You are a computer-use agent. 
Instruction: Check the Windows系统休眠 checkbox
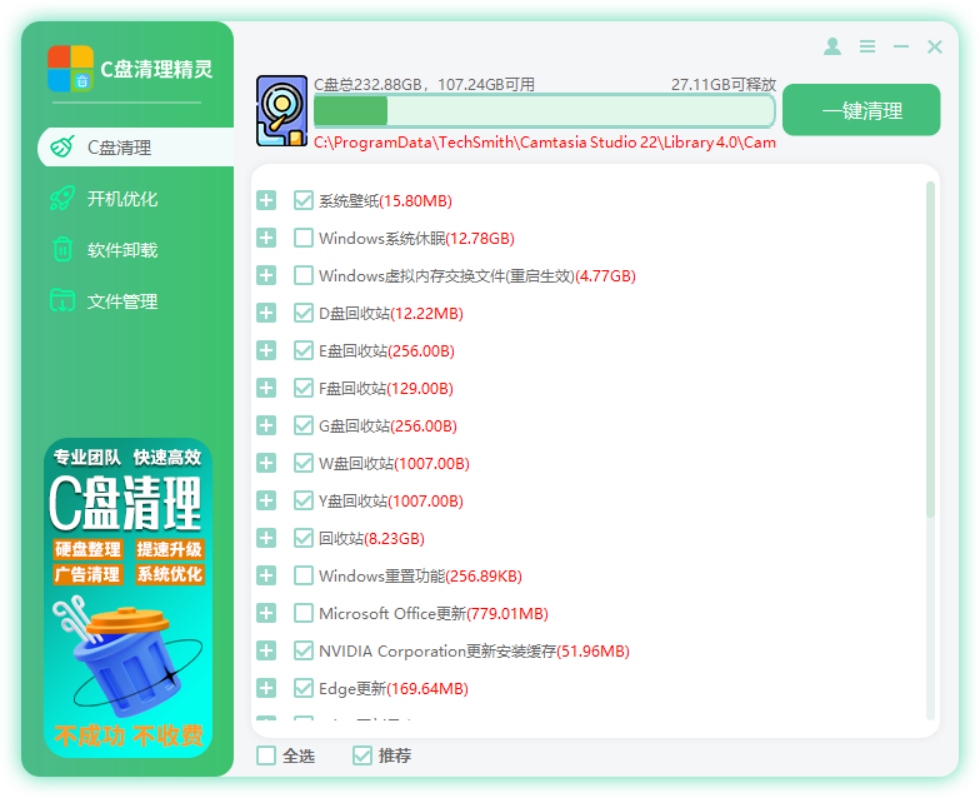click(303, 238)
